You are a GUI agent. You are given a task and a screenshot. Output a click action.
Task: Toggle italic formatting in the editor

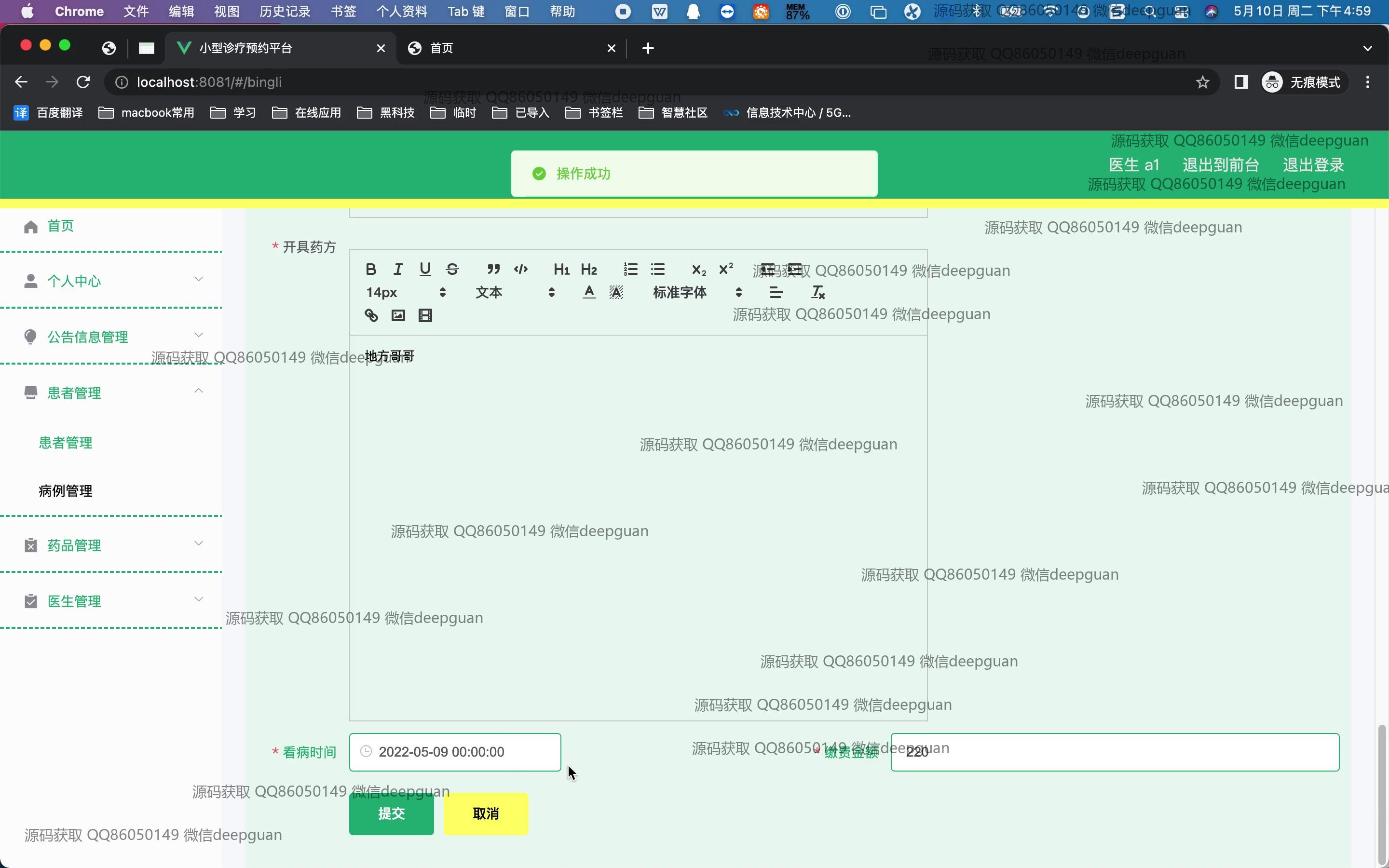click(x=398, y=269)
